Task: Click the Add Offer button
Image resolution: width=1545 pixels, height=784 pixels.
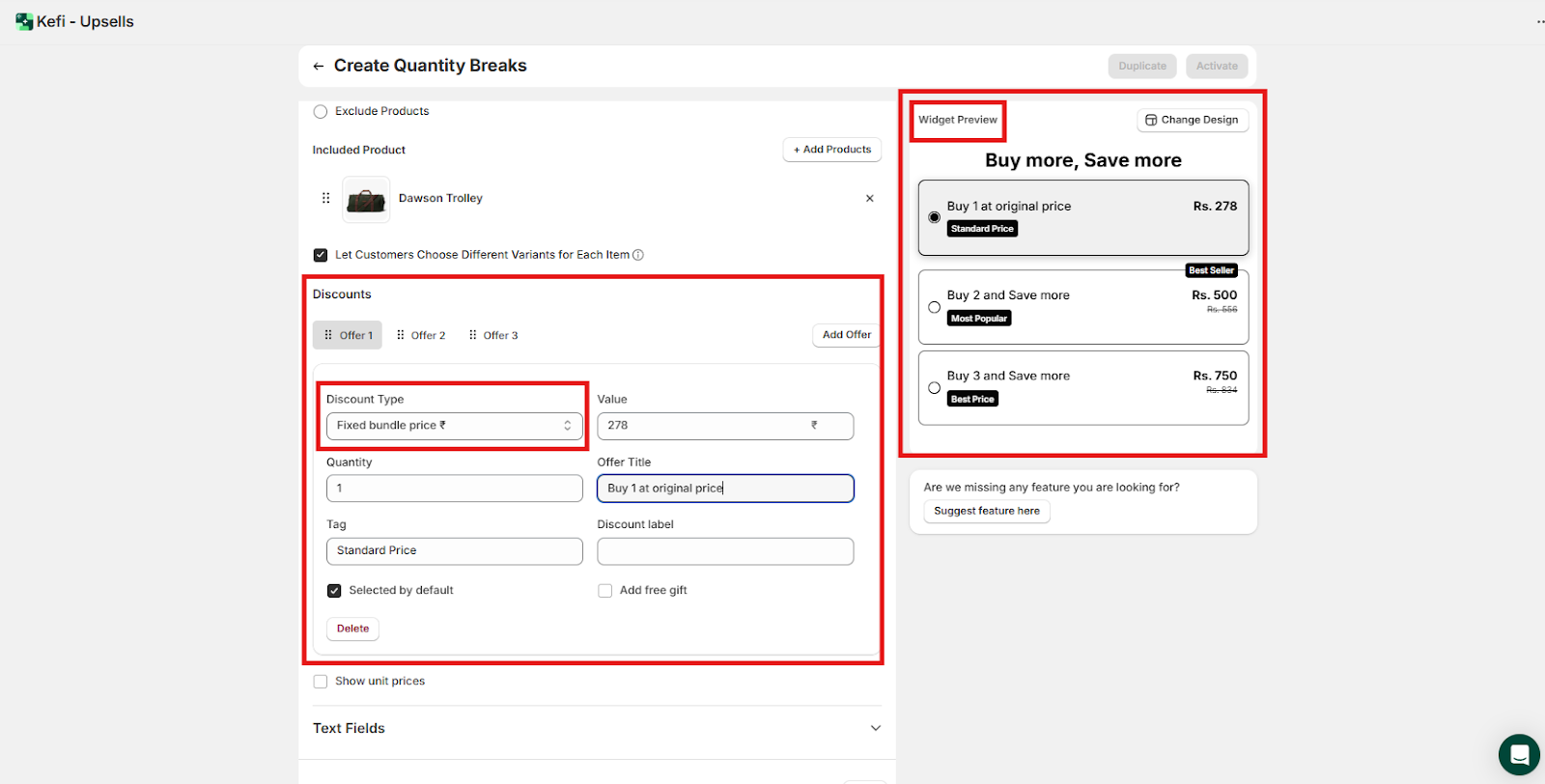Action: [x=846, y=335]
